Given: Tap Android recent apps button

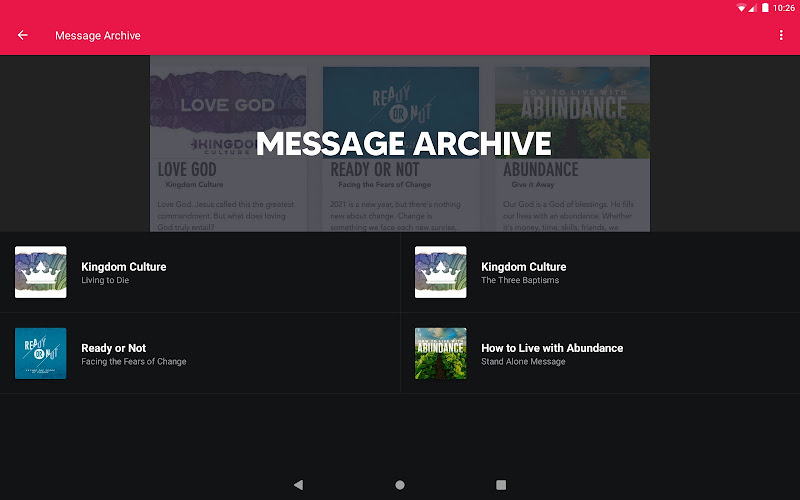Looking at the screenshot, I should pos(501,485).
